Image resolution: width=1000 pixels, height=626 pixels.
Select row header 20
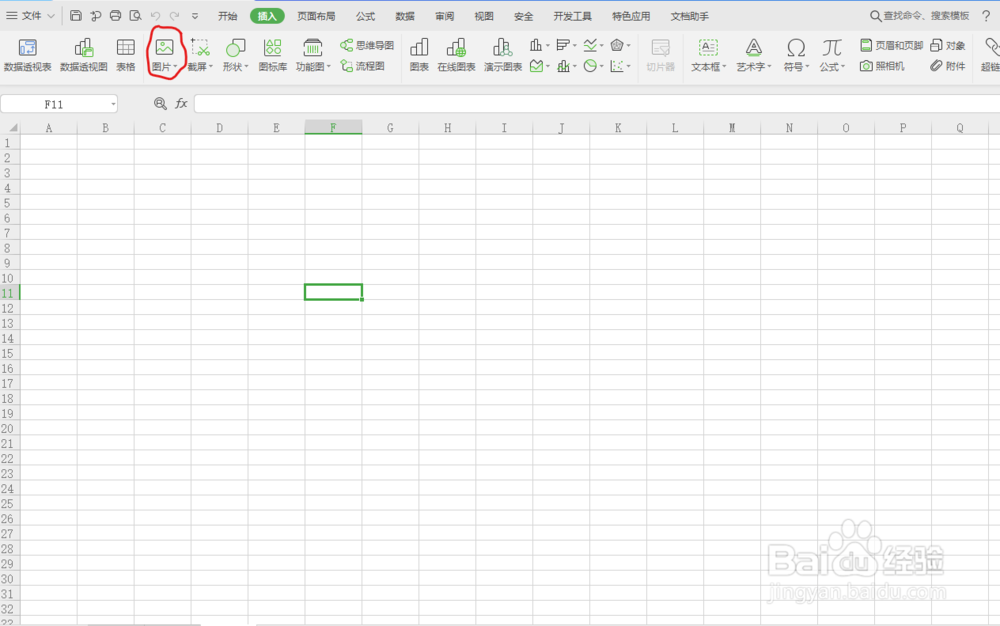tap(8, 428)
